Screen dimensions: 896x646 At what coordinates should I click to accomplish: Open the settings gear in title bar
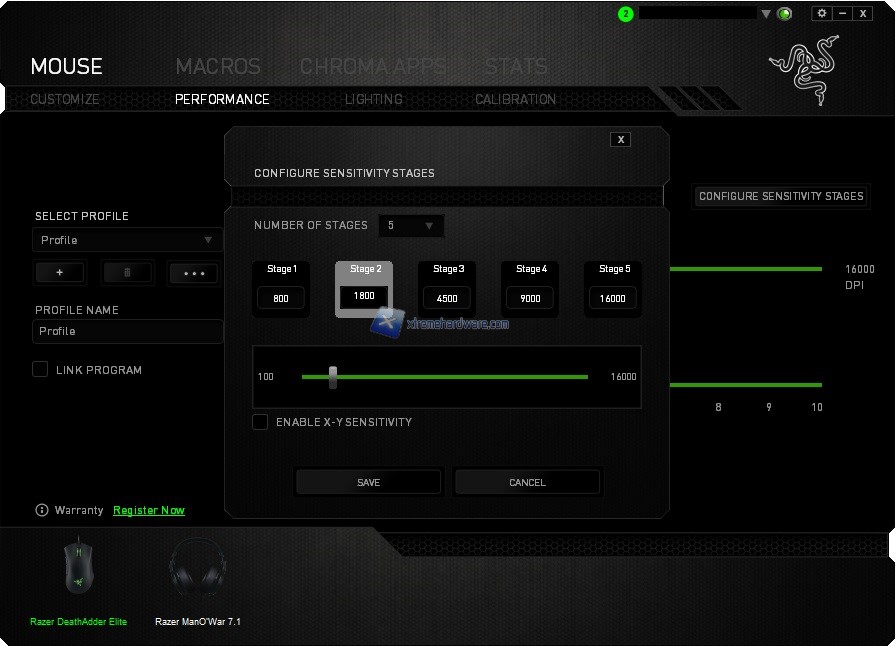click(822, 13)
